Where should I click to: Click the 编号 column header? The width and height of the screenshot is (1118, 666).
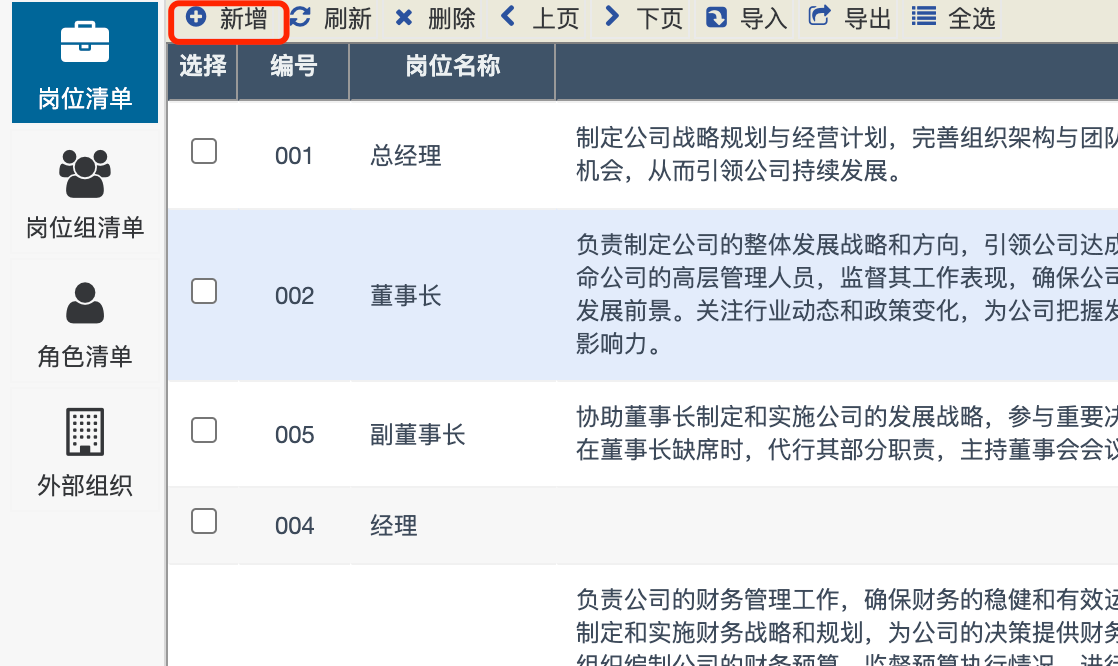(x=294, y=67)
